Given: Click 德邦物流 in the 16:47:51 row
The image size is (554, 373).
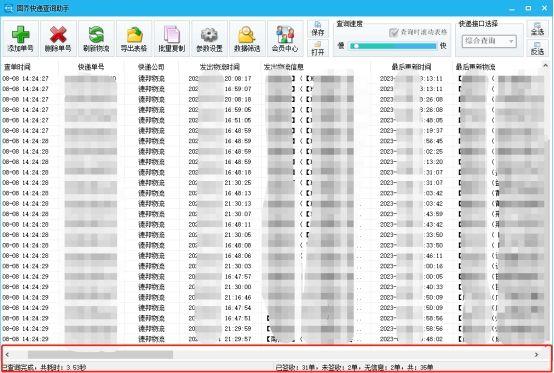Looking at the screenshot, I should [x=151, y=318].
